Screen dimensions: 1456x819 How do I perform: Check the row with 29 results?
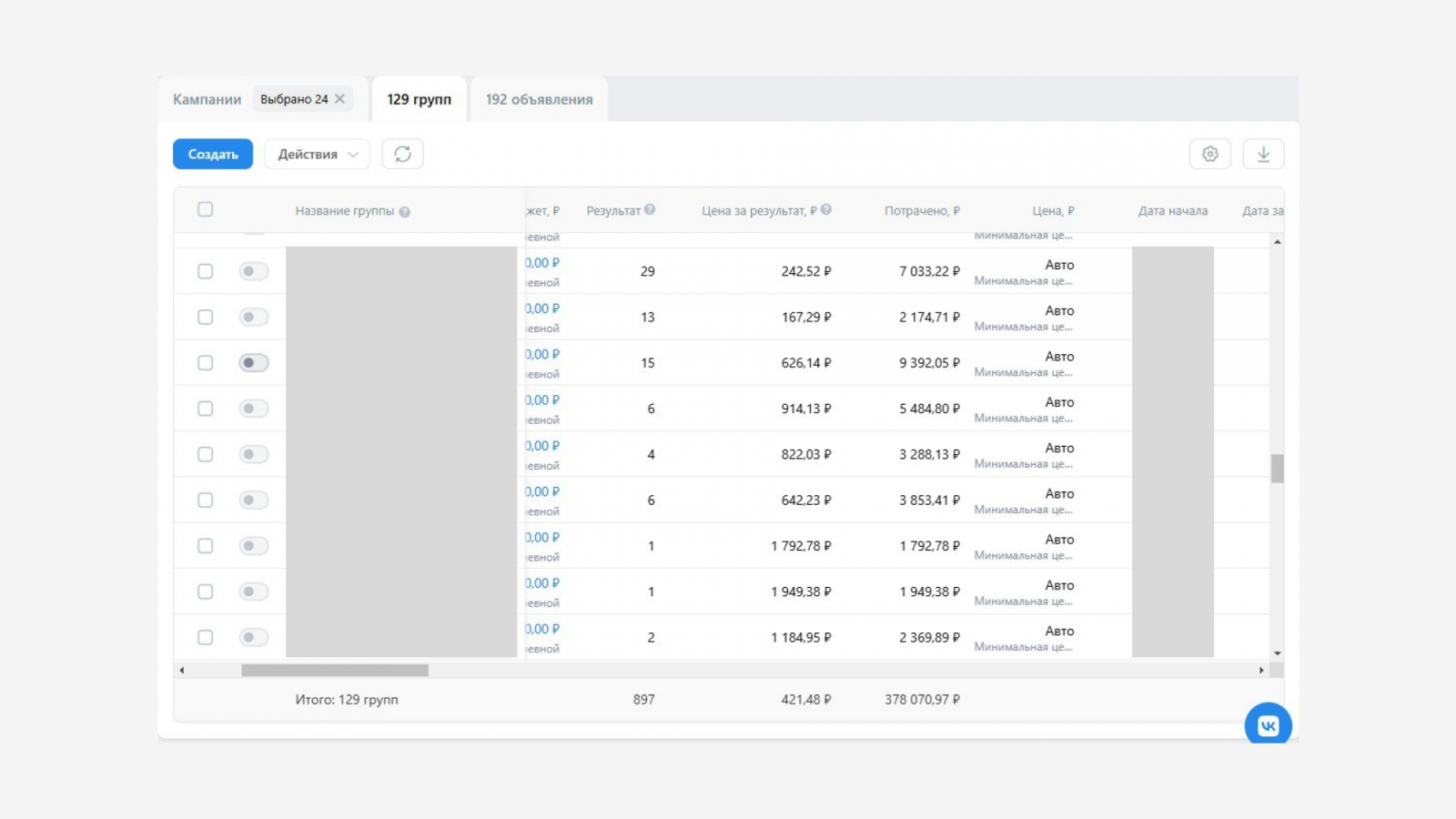coord(206,271)
